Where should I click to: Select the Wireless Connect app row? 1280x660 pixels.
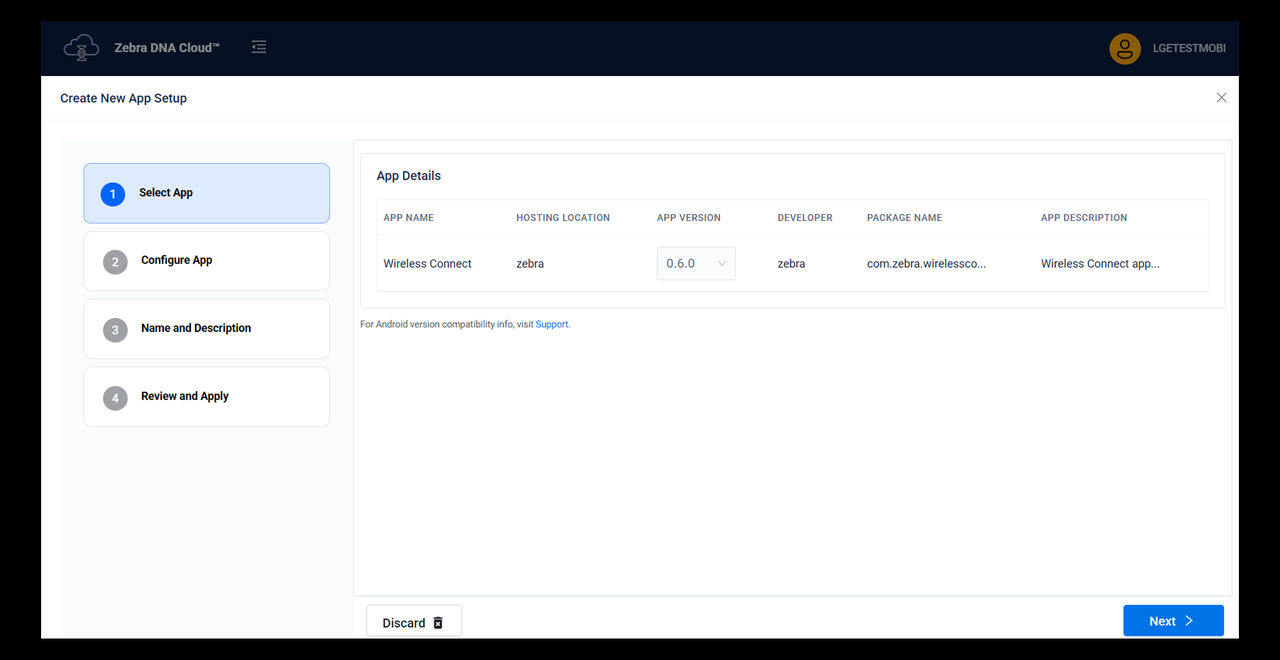click(427, 263)
